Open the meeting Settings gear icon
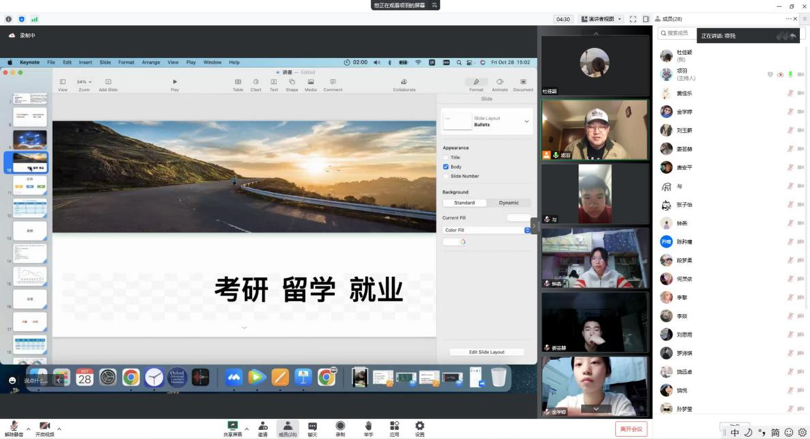The height and width of the screenshot is (439, 810). coord(419,426)
